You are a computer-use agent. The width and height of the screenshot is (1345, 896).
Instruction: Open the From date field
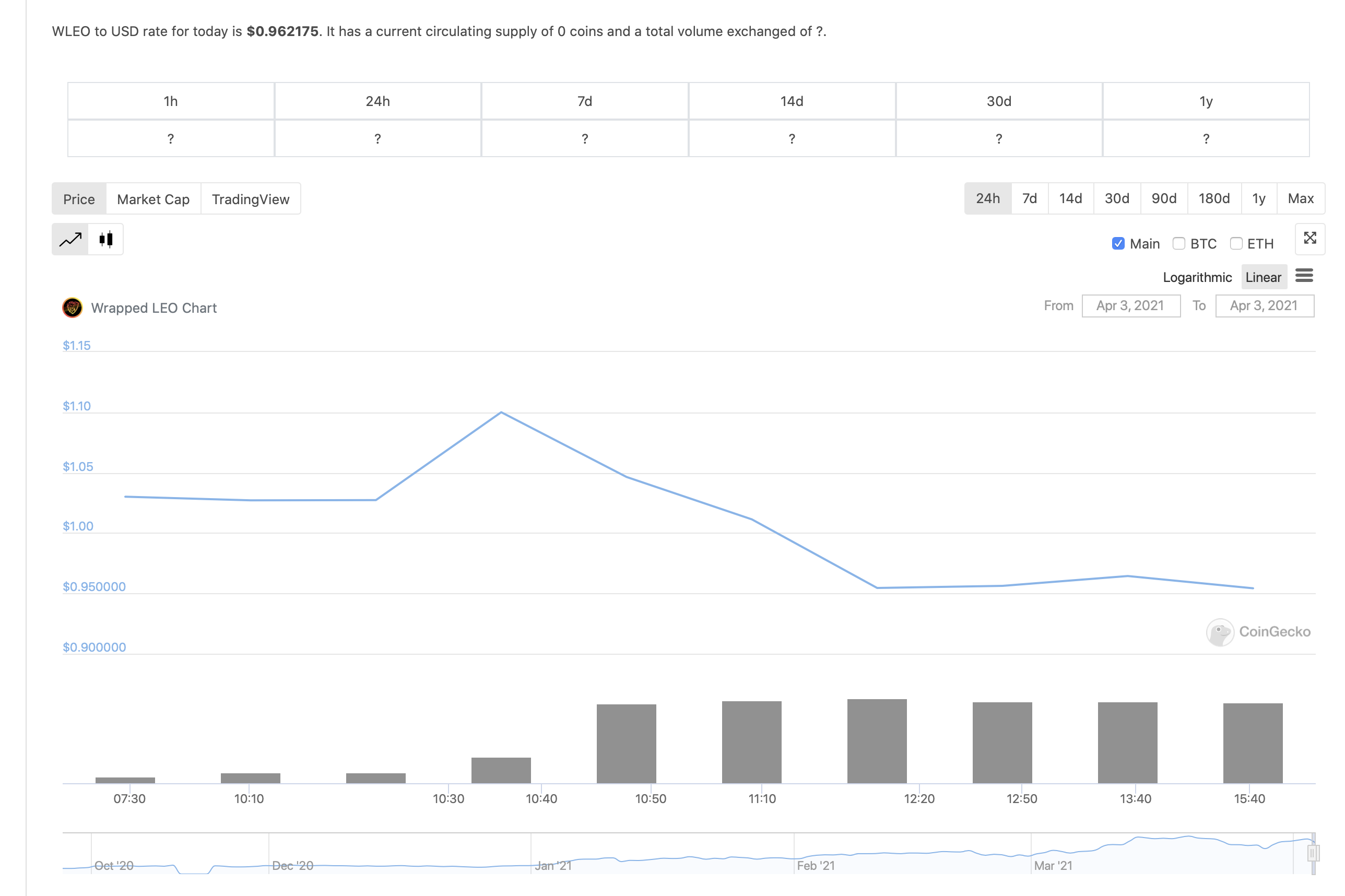click(x=1130, y=305)
